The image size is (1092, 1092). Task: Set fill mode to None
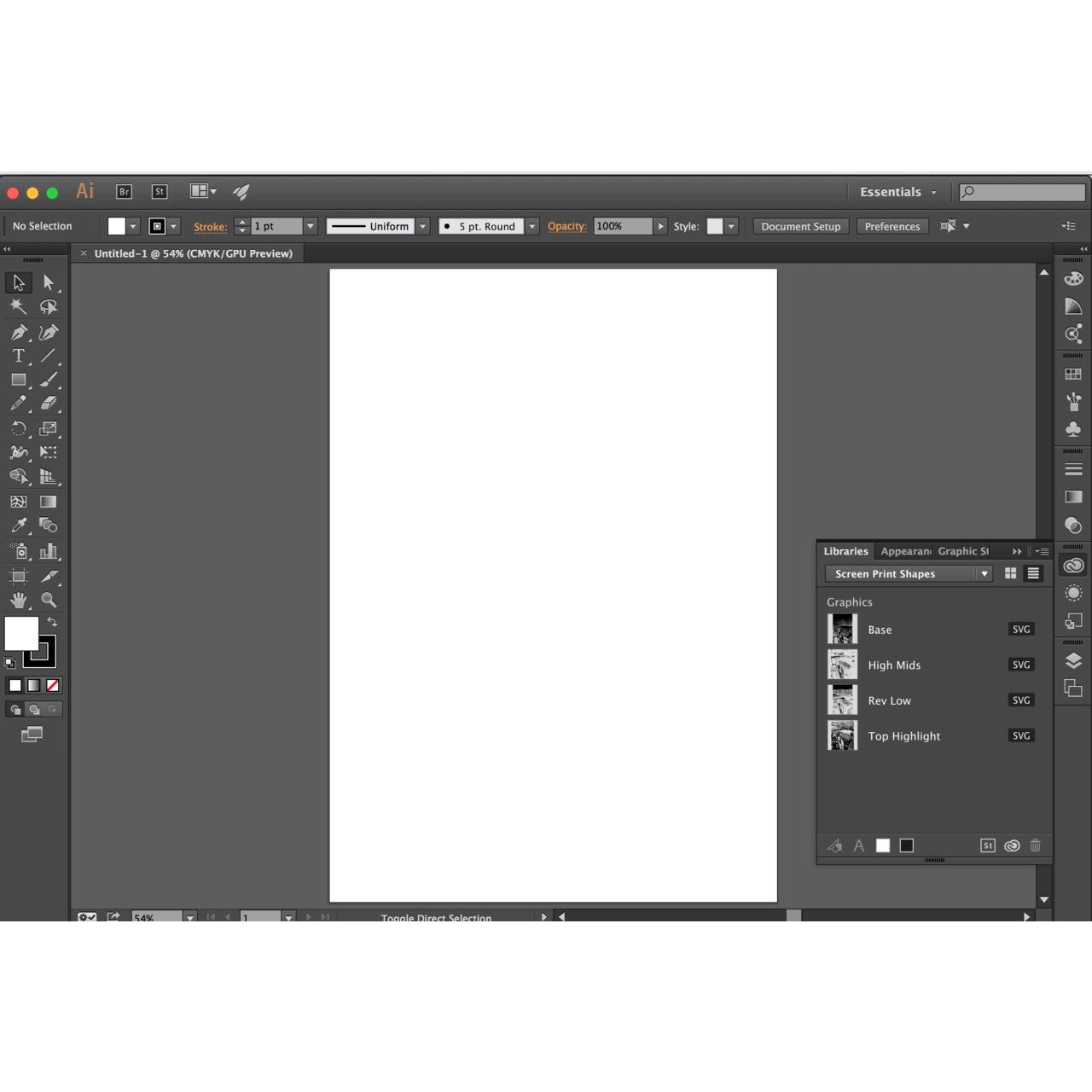(x=52, y=685)
